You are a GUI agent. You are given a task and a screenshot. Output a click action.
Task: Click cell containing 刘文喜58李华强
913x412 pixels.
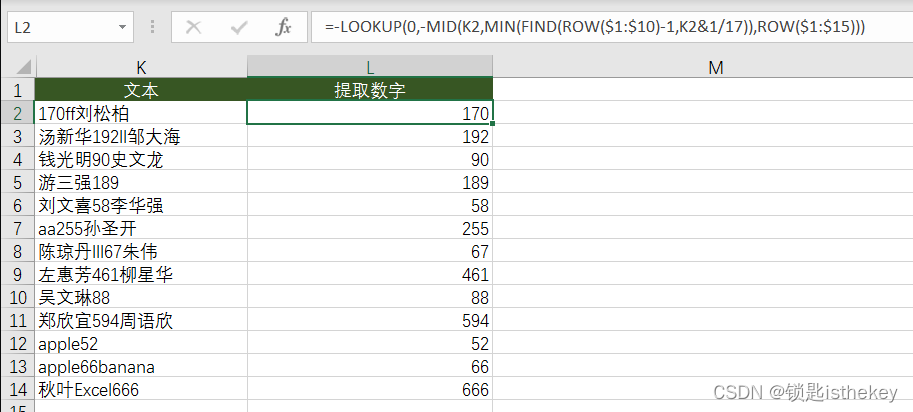tap(141, 205)
